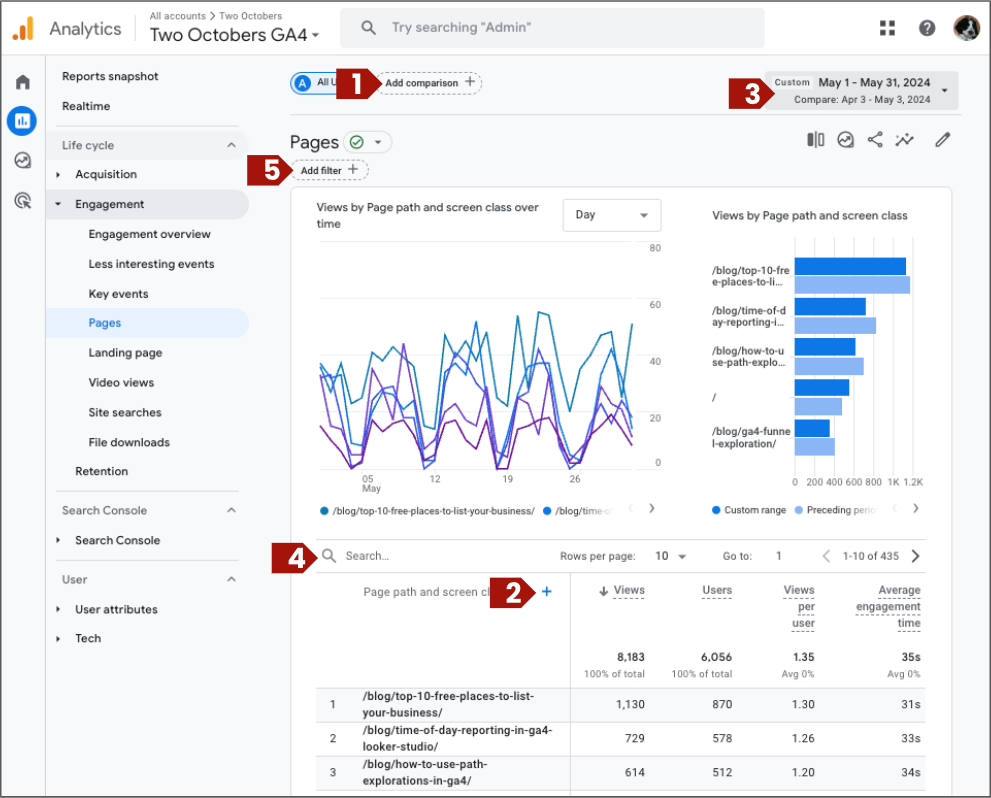Click the green report status checkmark

click(356, 142)
